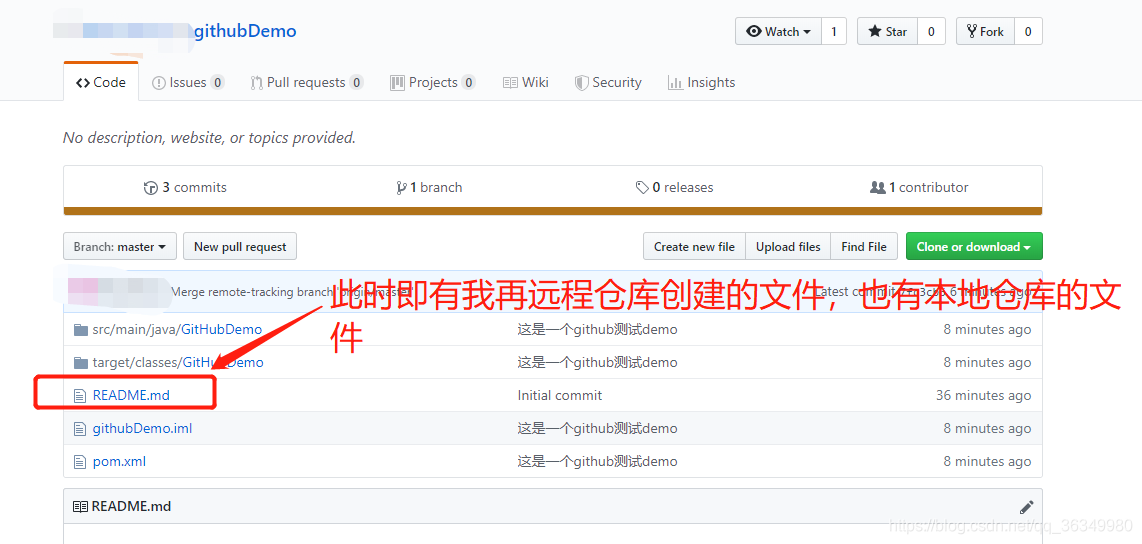The height and width of the screenshot is (544, 1142).
Task: Open the Wiki tab
Action: pyautogui.click(x=526, y=82)
